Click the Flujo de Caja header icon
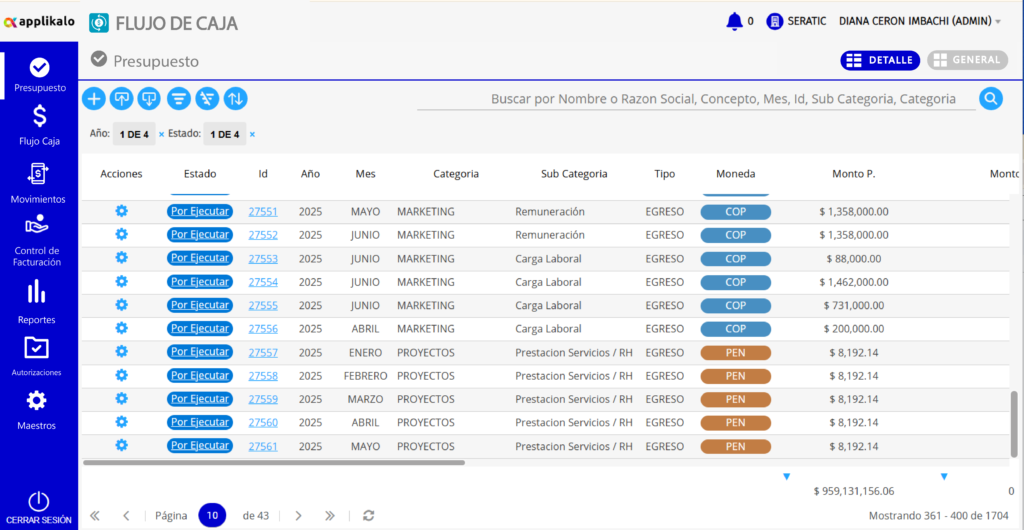Image resolution: width=1024 pixels, height=530 pixels. tap(99, 22)
